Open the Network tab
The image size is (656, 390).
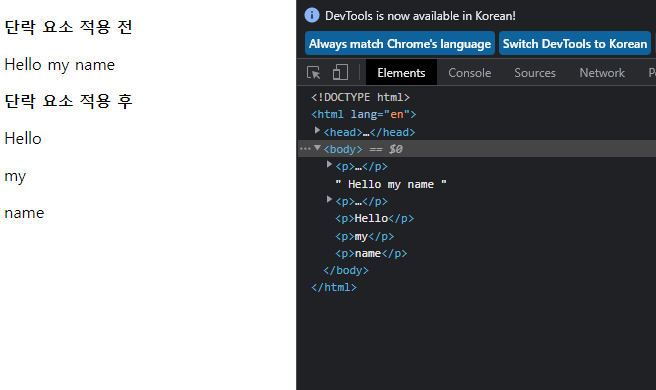tap(602, 73)
